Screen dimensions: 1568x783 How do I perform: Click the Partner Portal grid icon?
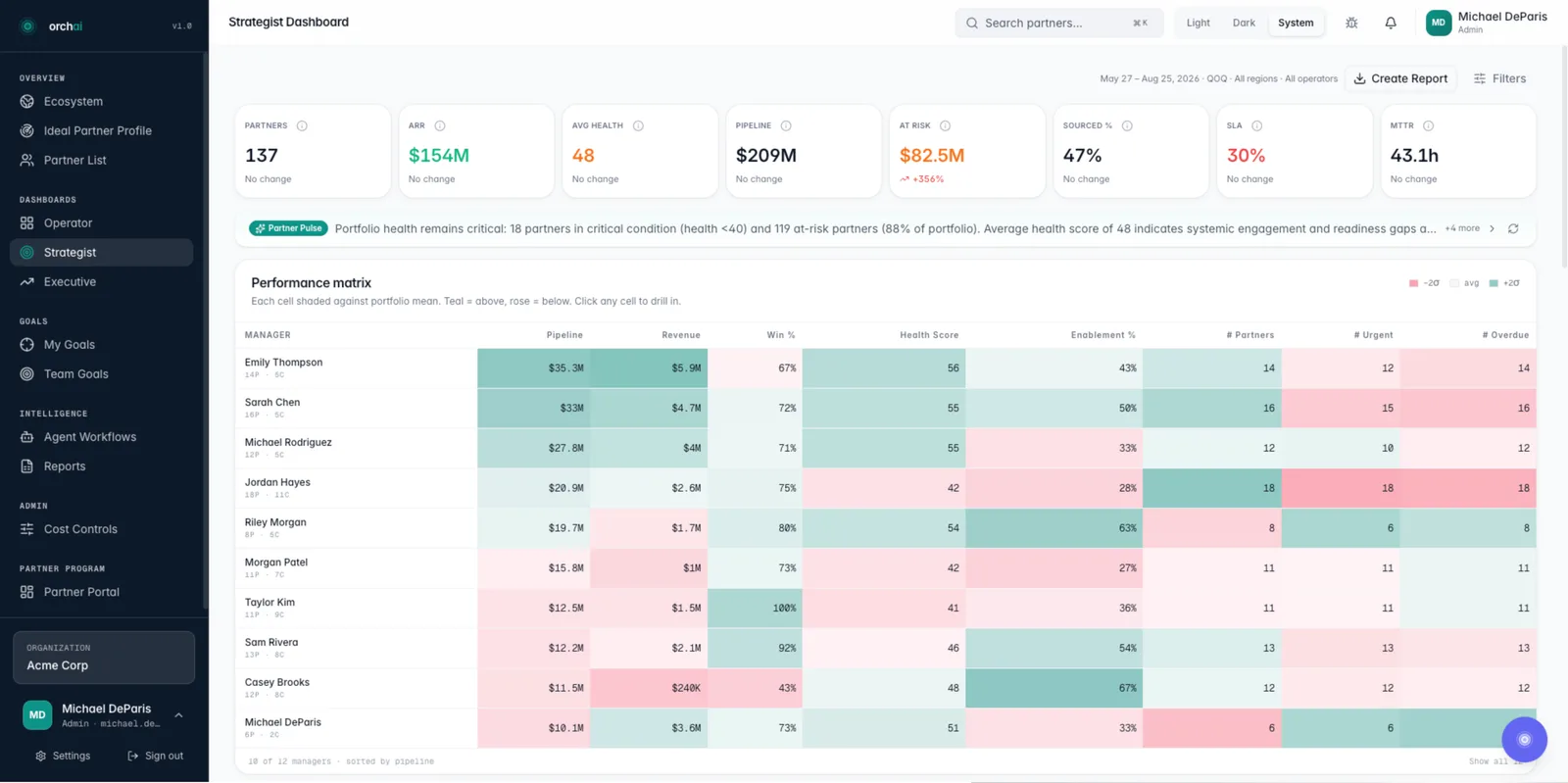[26, 592]
